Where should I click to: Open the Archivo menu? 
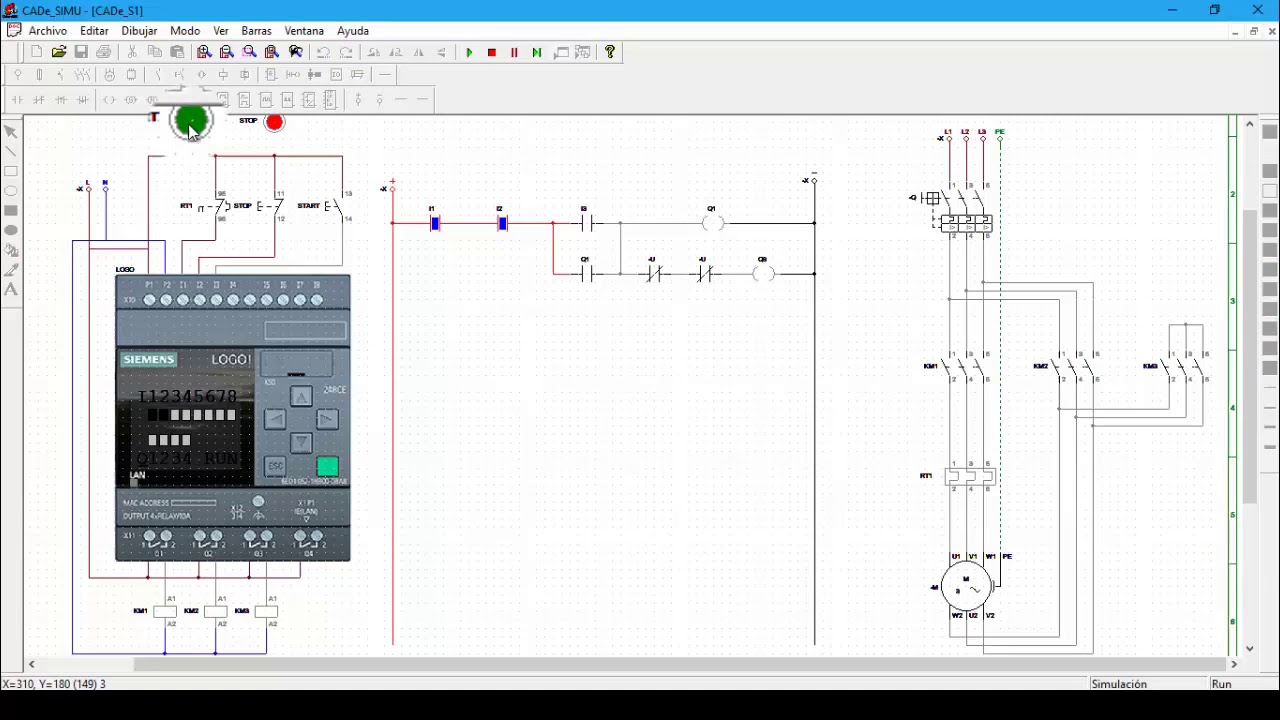point(48,31)
